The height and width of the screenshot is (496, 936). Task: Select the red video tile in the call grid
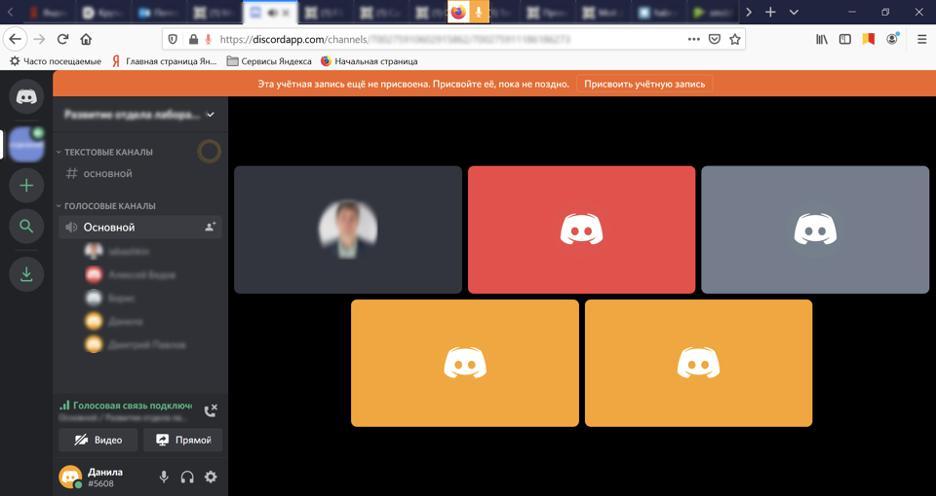pyautogui.click(x=581, y=230)
